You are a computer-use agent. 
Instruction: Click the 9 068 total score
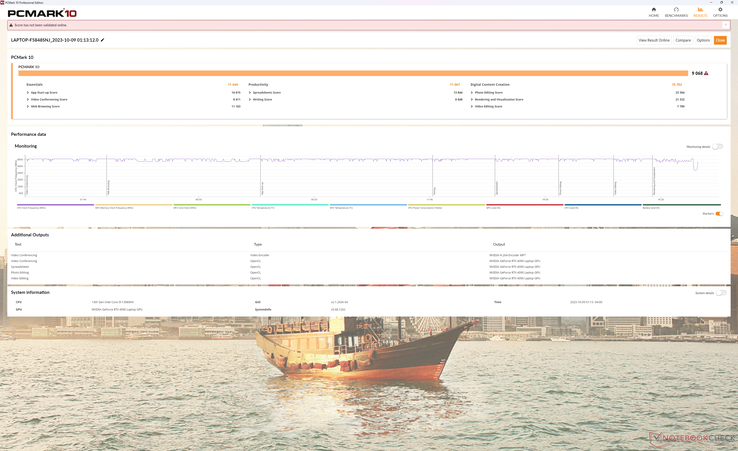tap(697, 73)
